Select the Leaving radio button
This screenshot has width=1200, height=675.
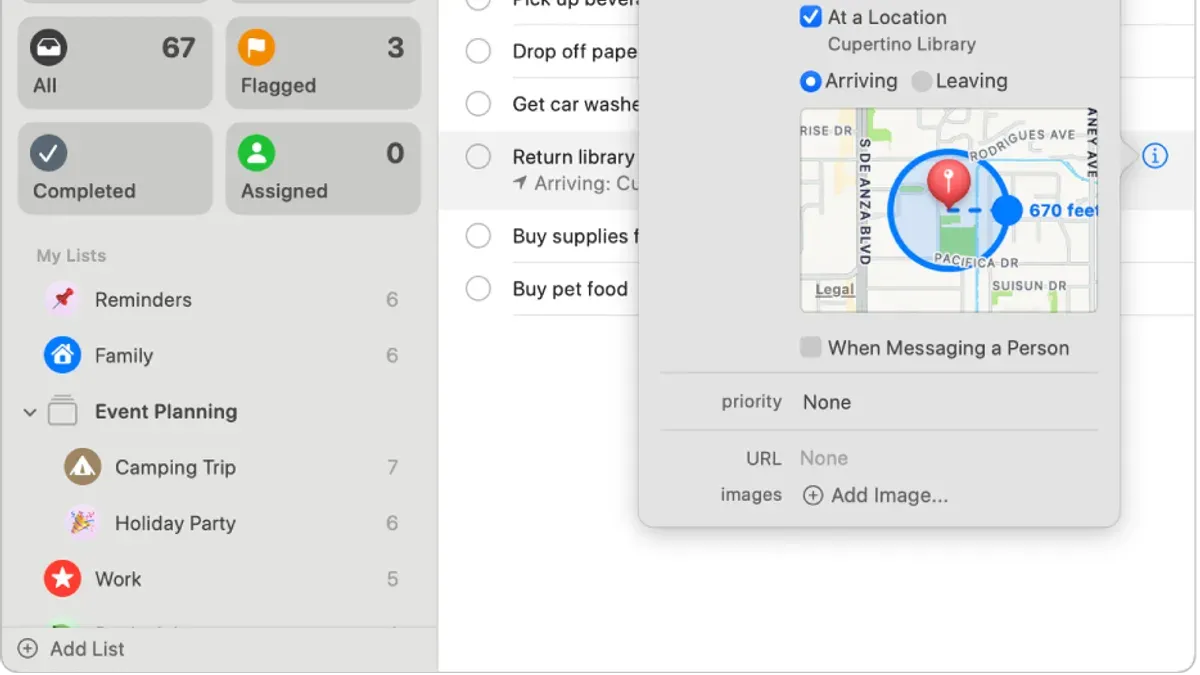tap(922, 82)
